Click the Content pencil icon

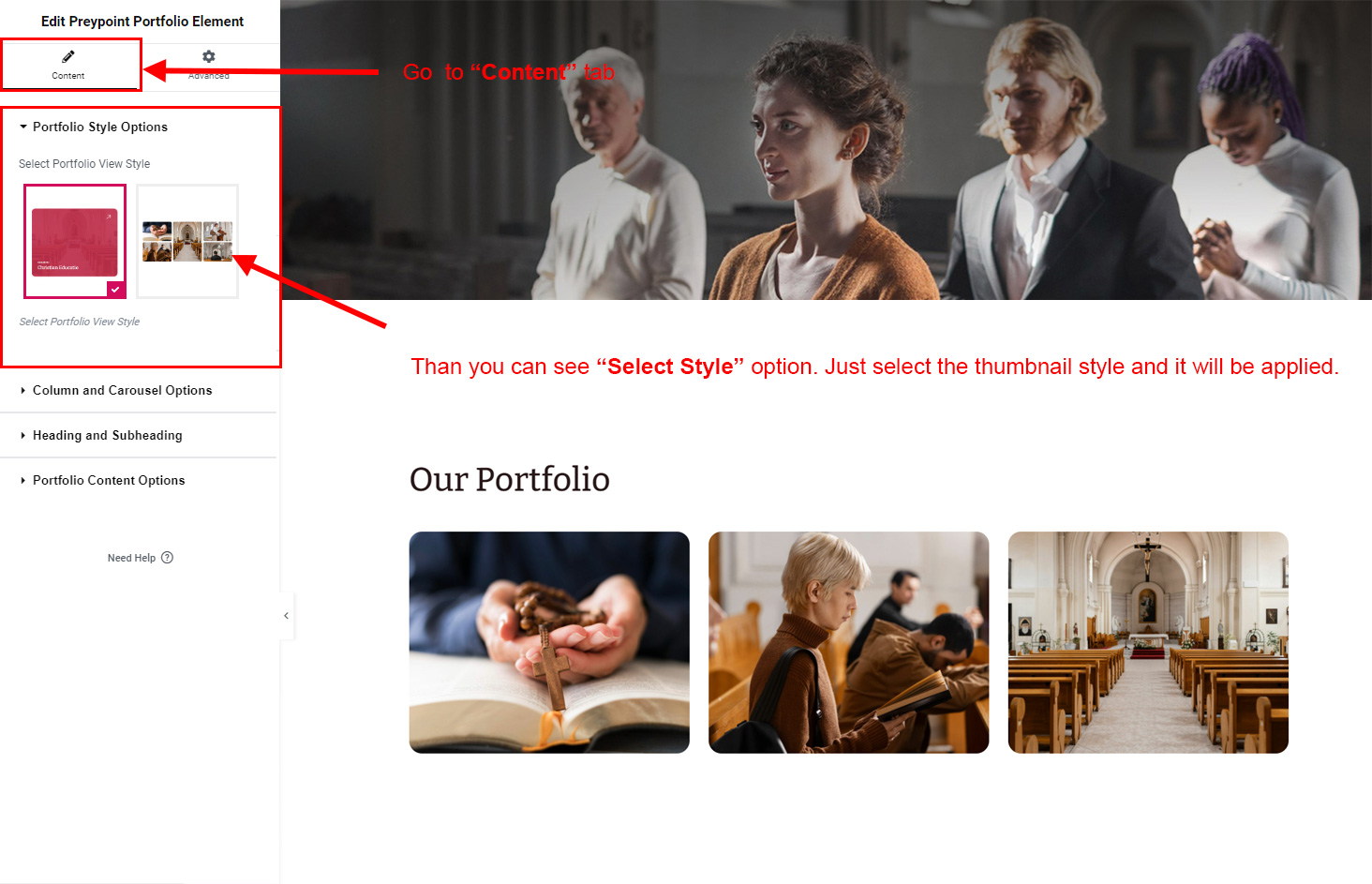point(68,56)
